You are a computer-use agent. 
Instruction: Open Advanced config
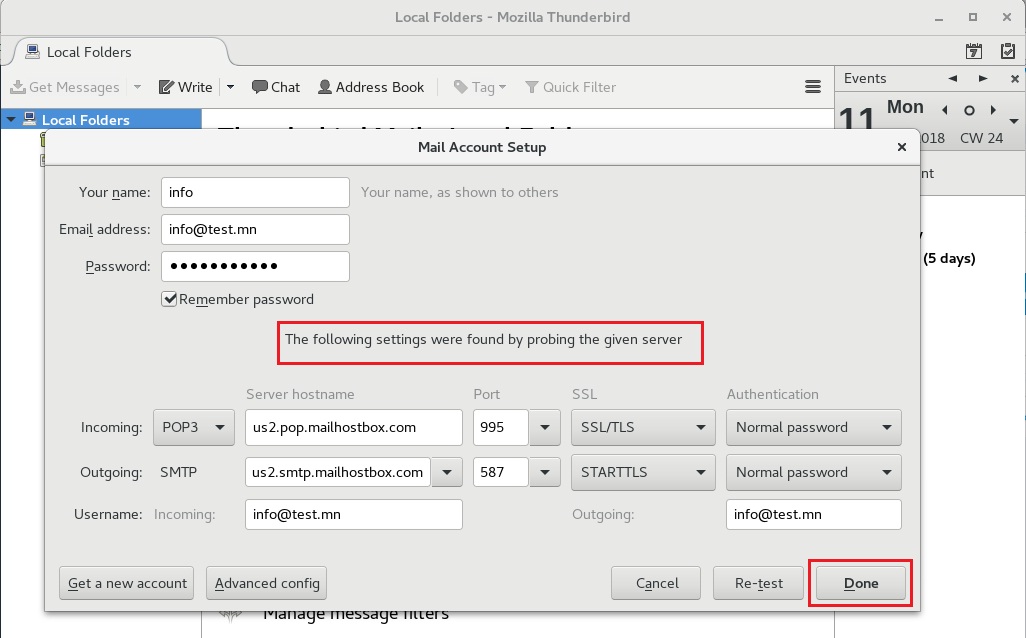[266, 583]
